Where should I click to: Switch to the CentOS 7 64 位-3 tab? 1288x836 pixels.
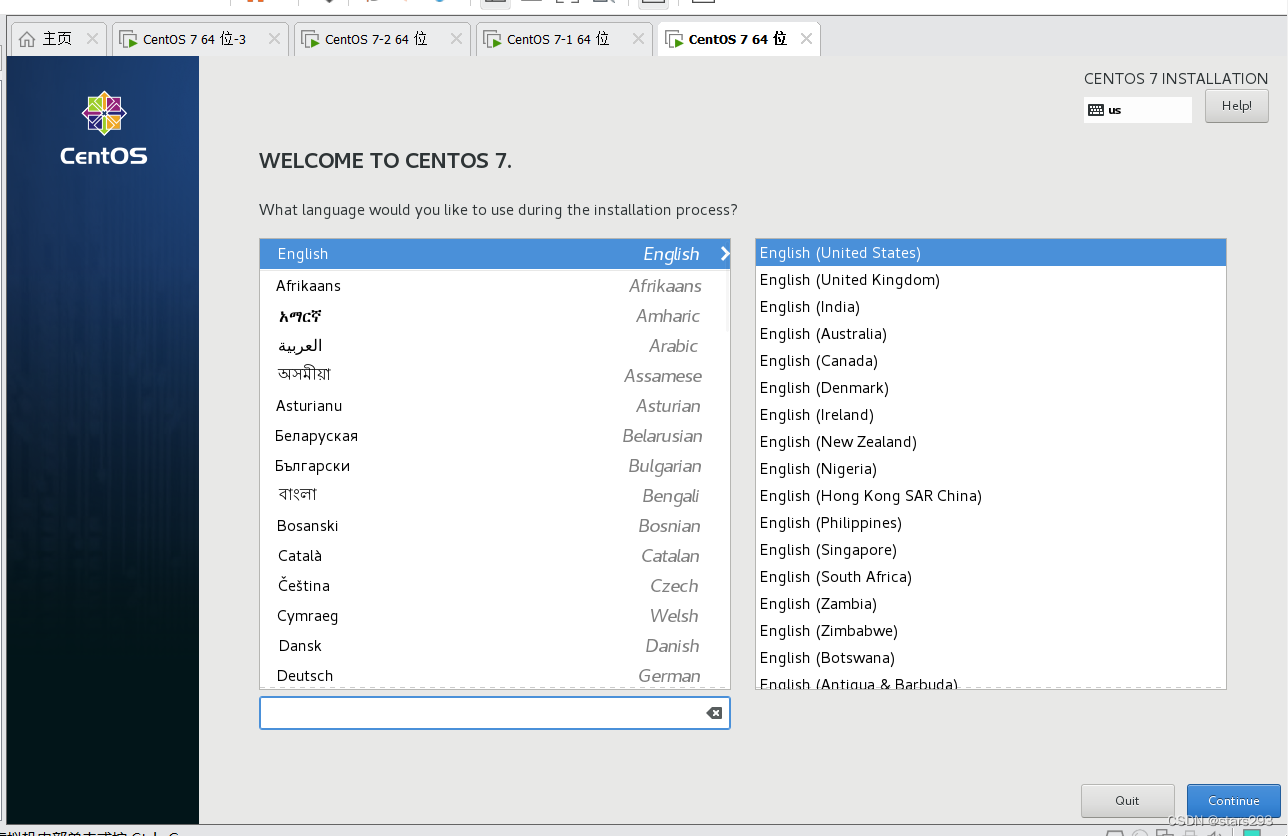(200, 39)
